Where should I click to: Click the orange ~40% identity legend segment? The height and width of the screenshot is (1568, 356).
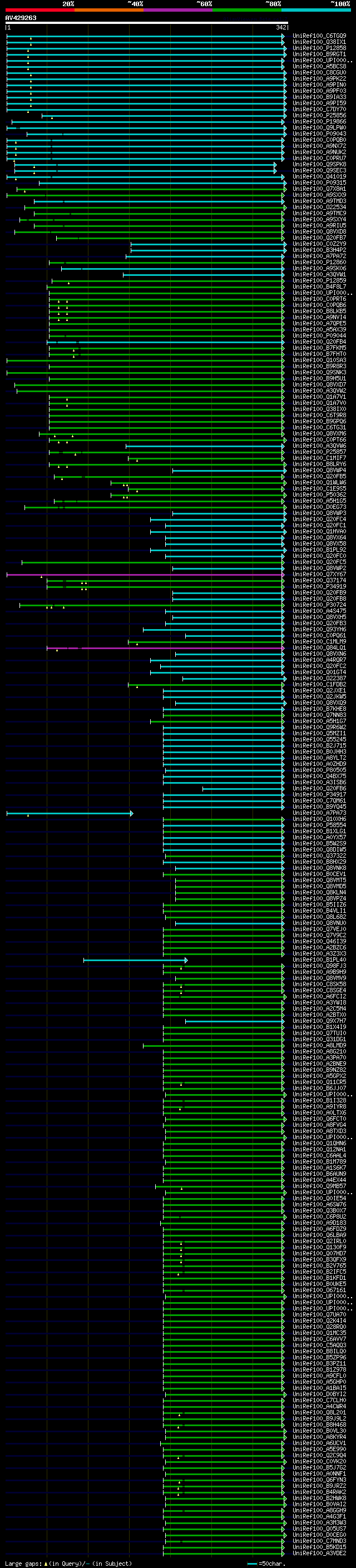pos(109,10)
